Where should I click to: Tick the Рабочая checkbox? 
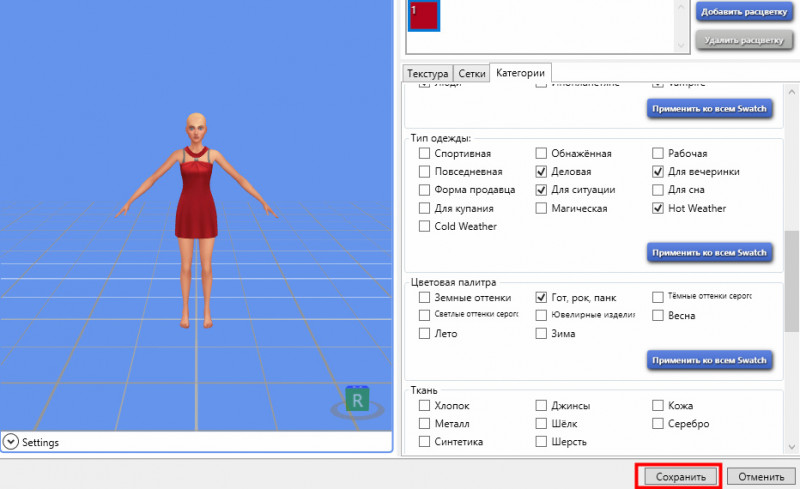(x=658, y=153)
